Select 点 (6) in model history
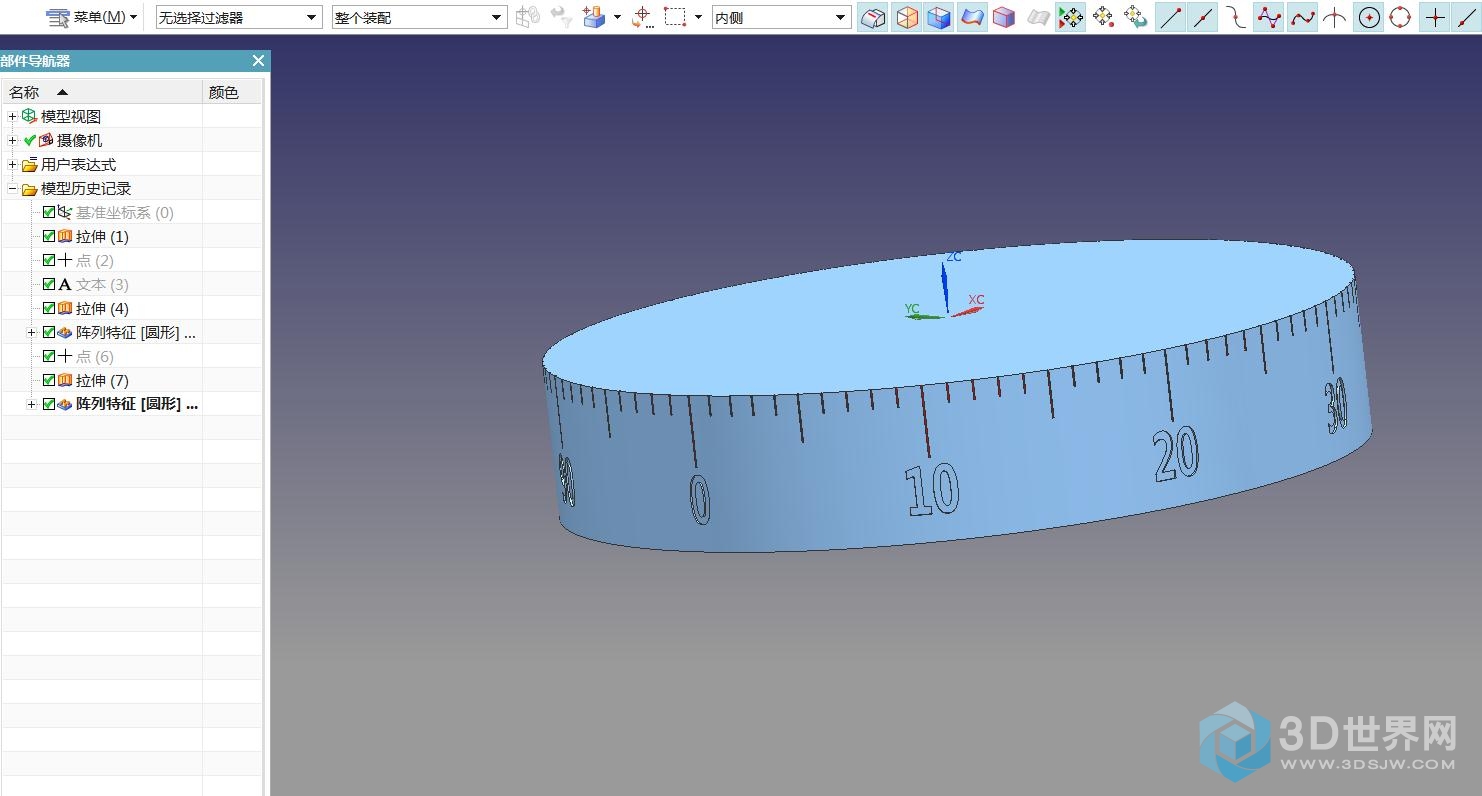The height and width of the screenshot is (796, 1482). point(95,356)
